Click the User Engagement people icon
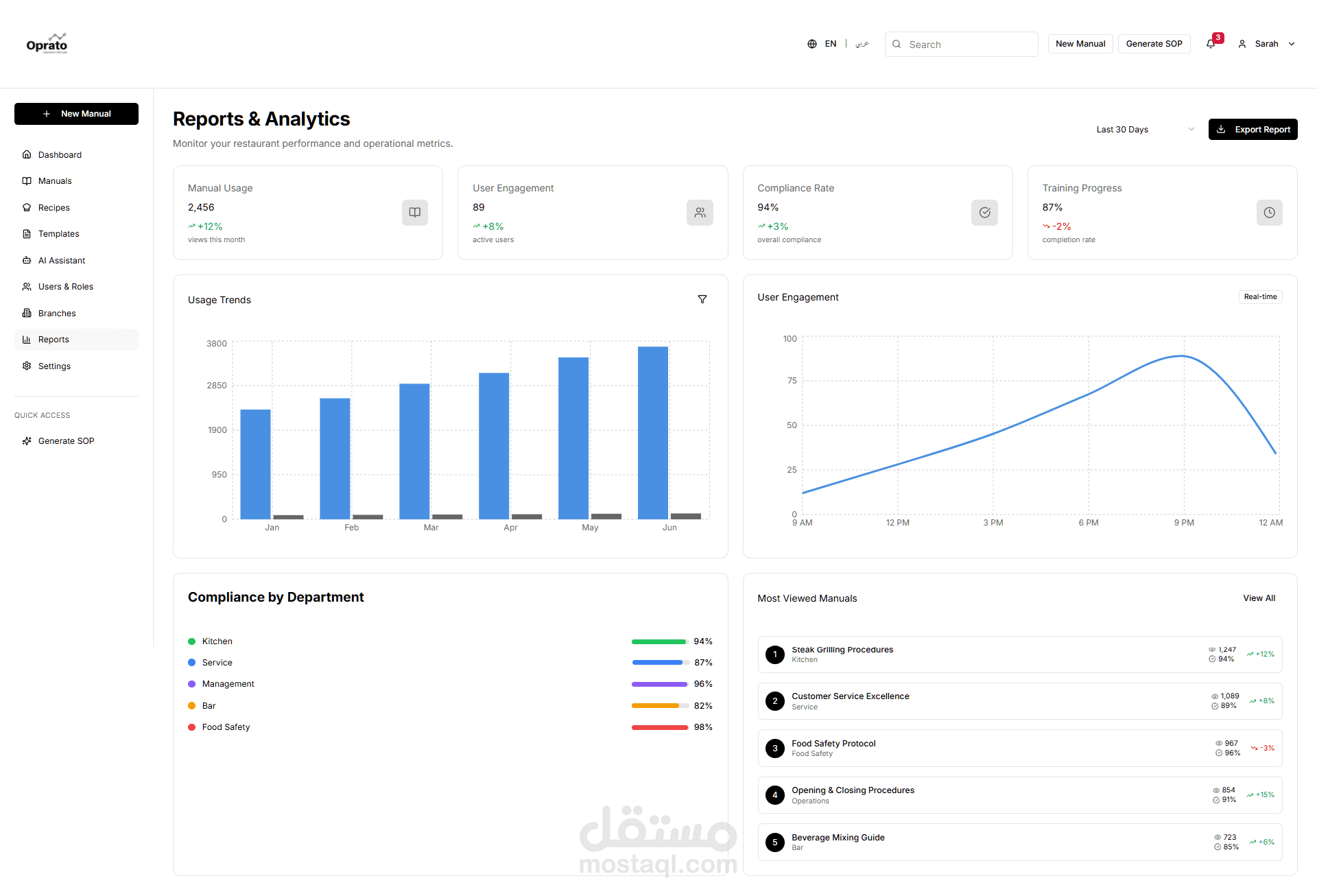 pyautogui.click(x=699, y=213)
